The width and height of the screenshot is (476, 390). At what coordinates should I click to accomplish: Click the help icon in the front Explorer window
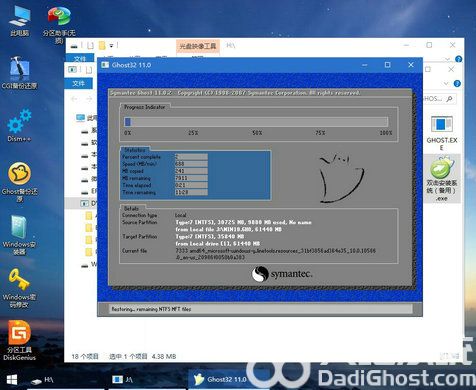(457, 83)
